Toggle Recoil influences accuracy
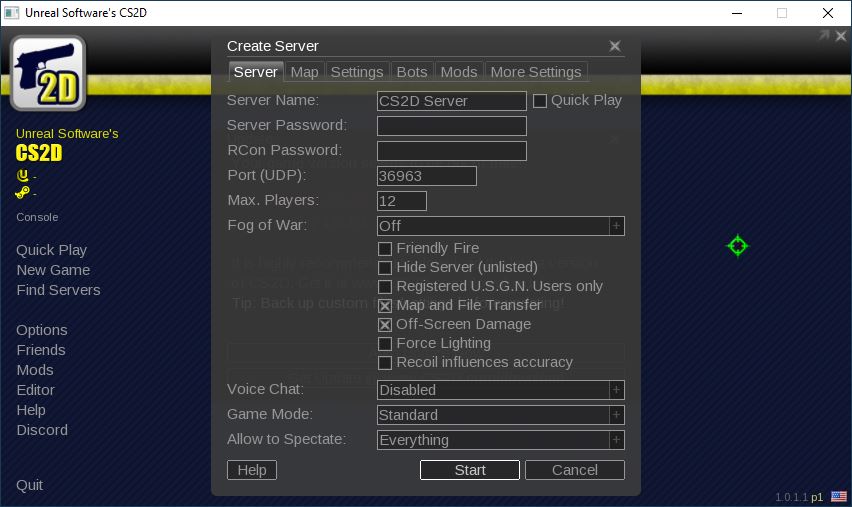The width and height of the screenshot is (852, 507). tap(385, 363)
